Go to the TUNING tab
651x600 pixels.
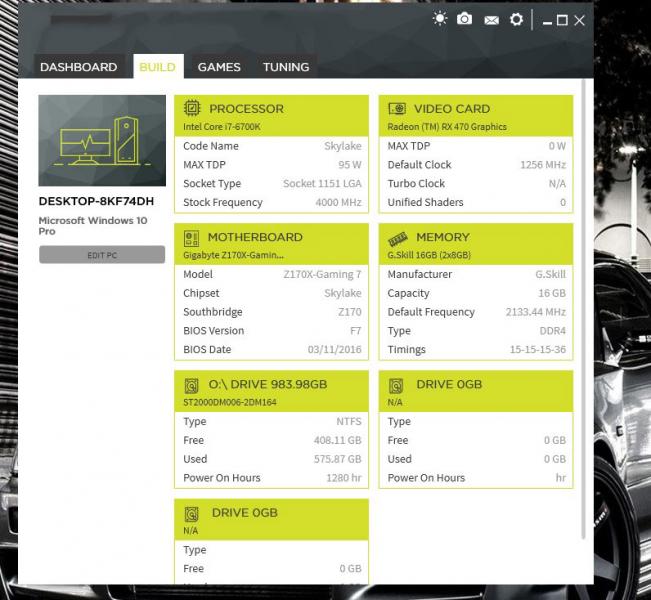(286, 67)
